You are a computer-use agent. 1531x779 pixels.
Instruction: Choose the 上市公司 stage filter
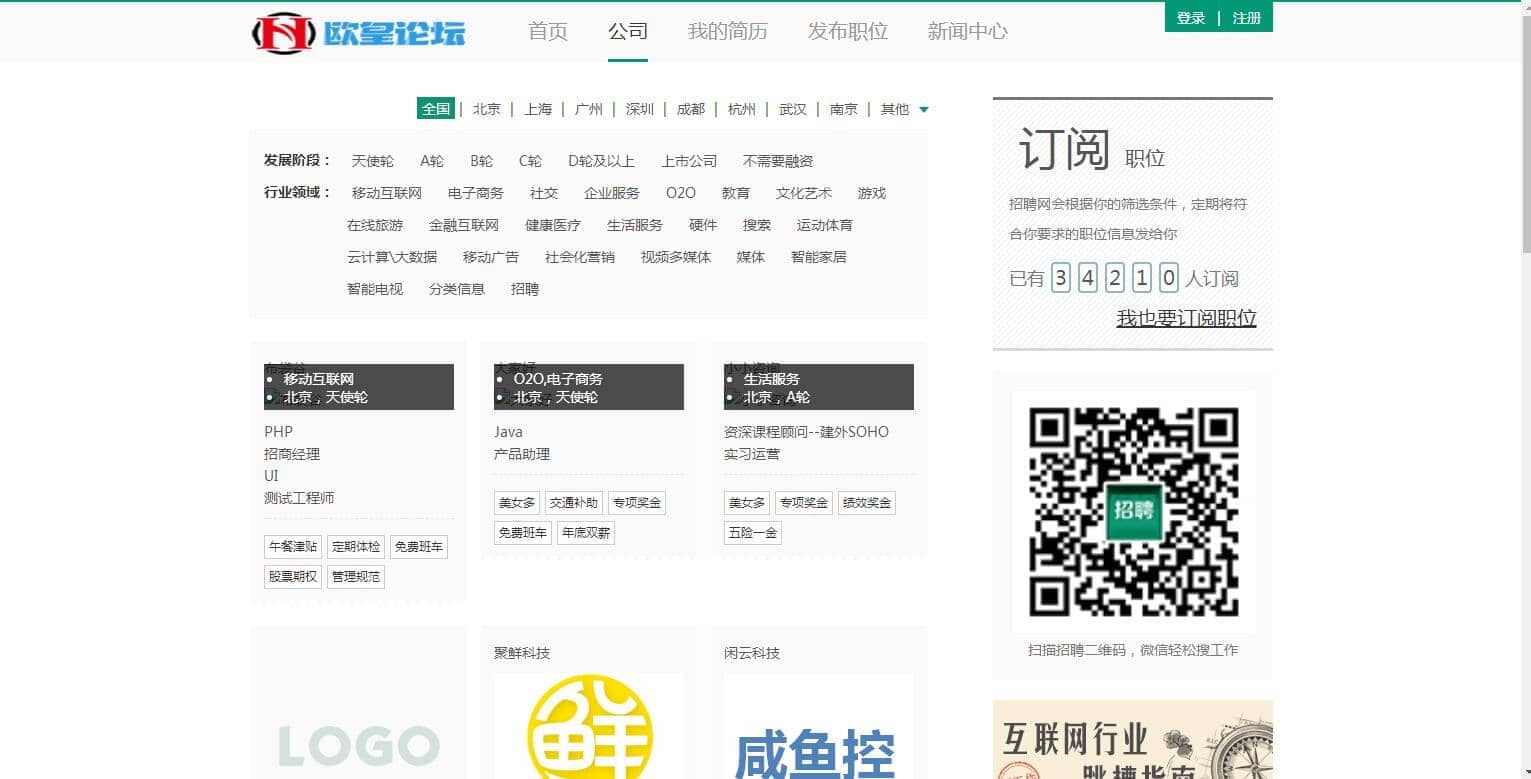point(688,161)
